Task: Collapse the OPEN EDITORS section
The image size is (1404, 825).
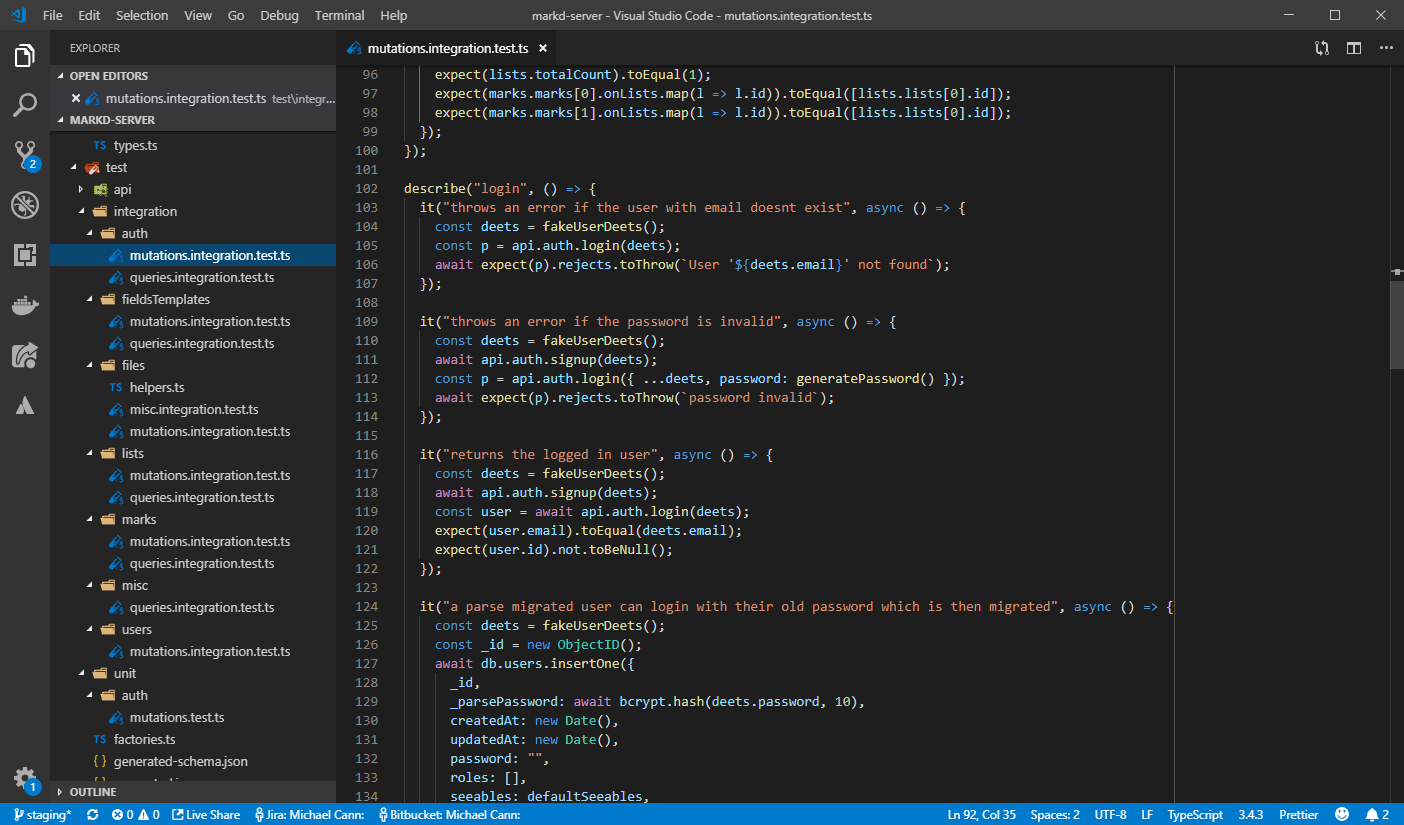Action: [x=109, y=76]
